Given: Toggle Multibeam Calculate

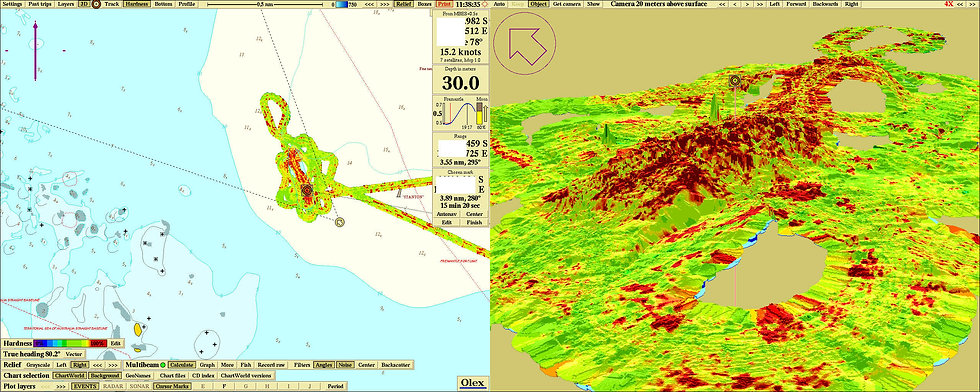Looking at the screenshot, I should (x=182, y=364).
